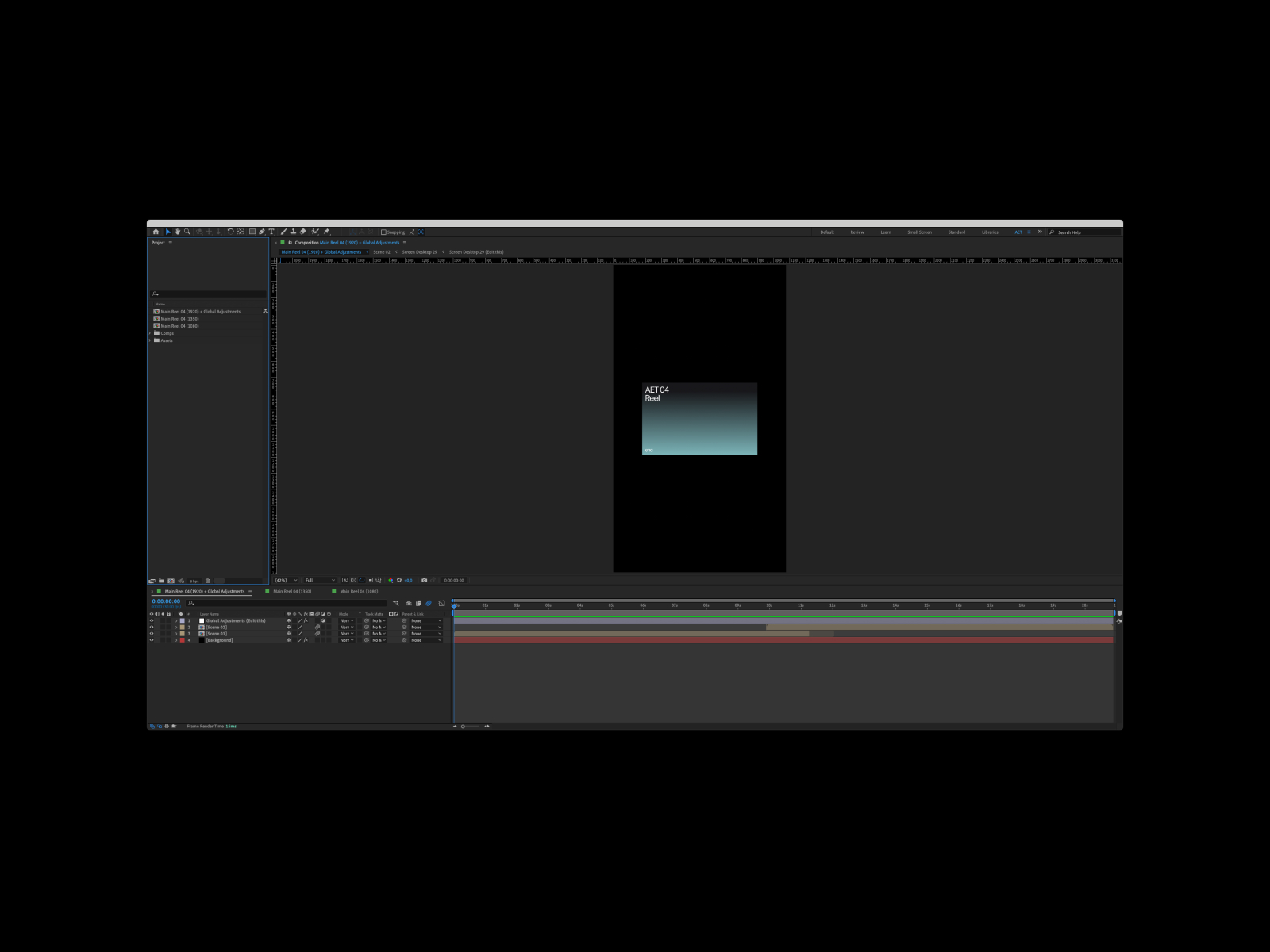Select the Selection arrow tool
Image resolution: width=1270 pixels, height=952 pixels.
(168, 232)
